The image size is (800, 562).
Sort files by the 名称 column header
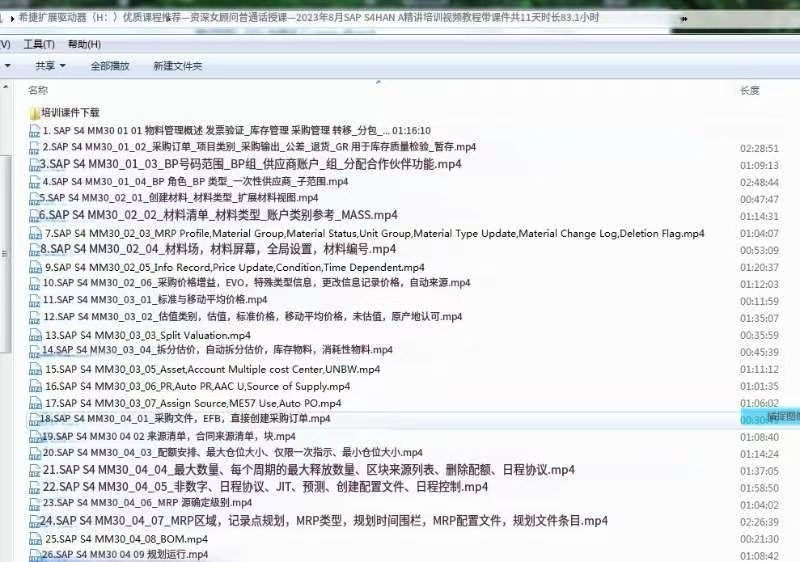(38, 90)
